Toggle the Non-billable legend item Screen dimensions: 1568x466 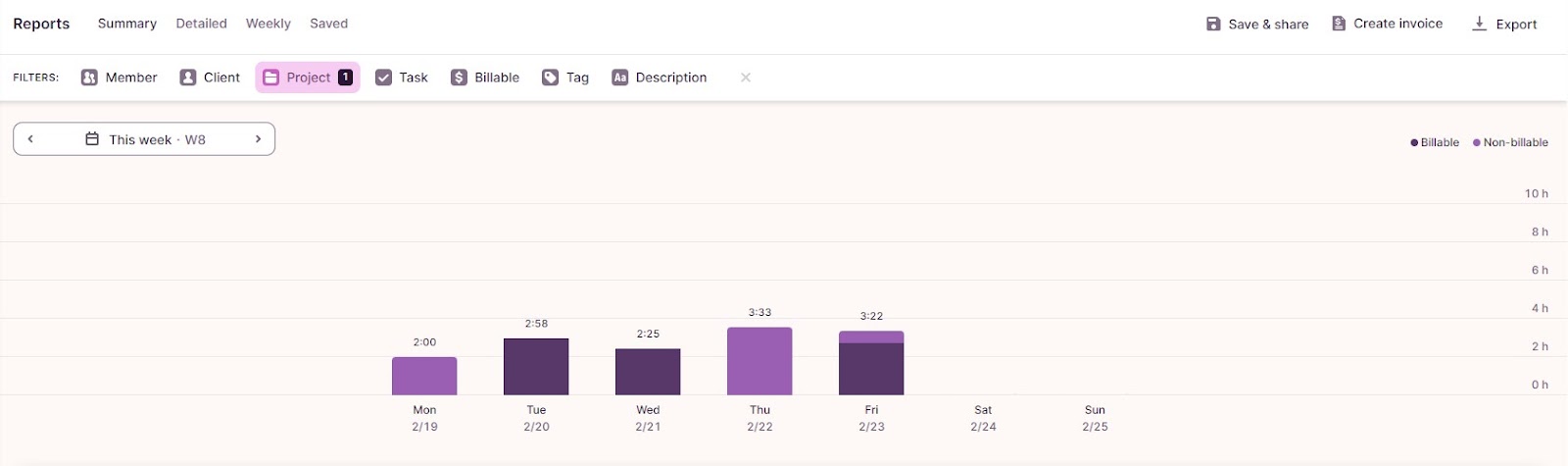1510,142
